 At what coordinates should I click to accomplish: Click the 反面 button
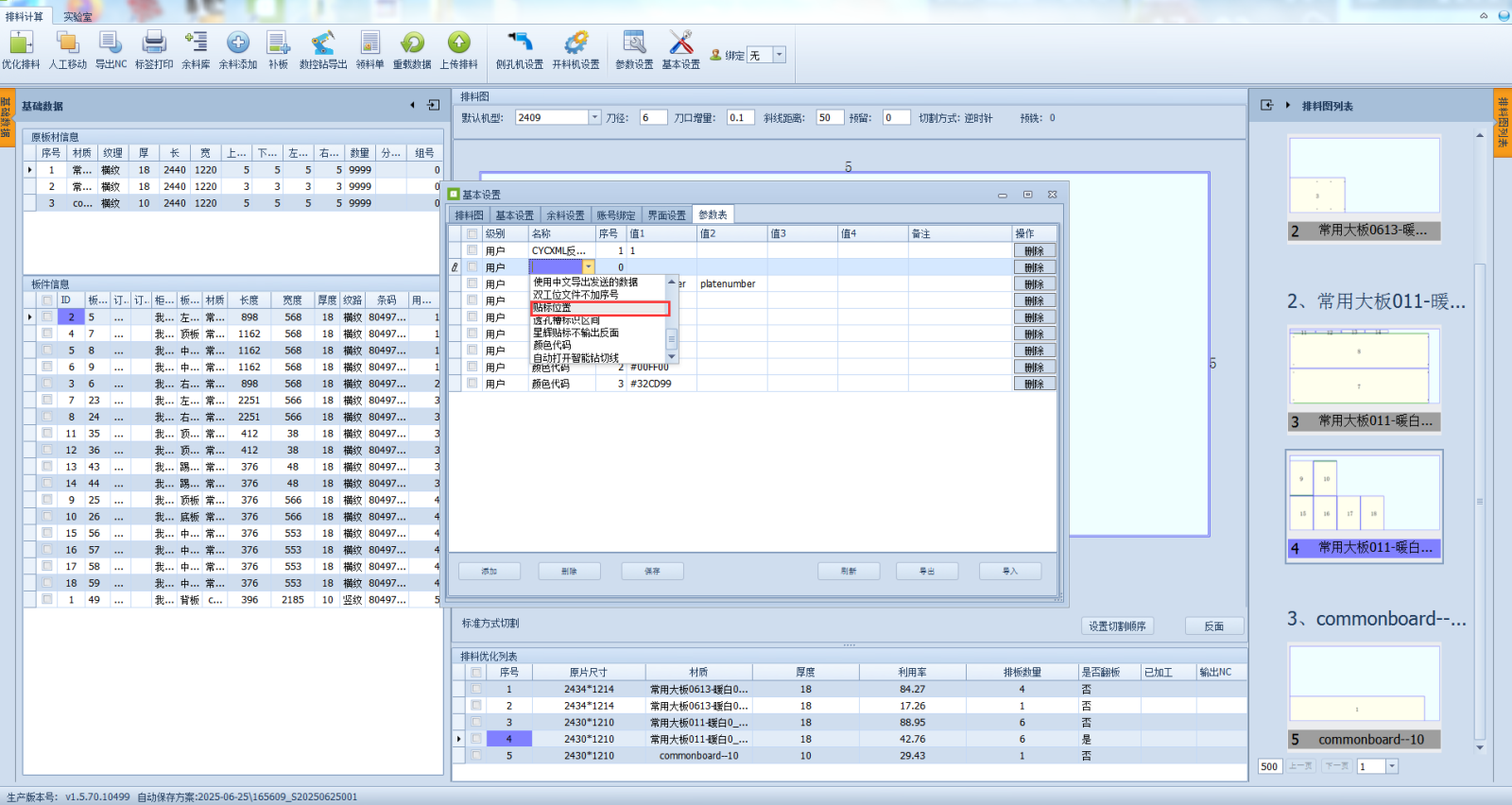click(x=1214, y=625)
